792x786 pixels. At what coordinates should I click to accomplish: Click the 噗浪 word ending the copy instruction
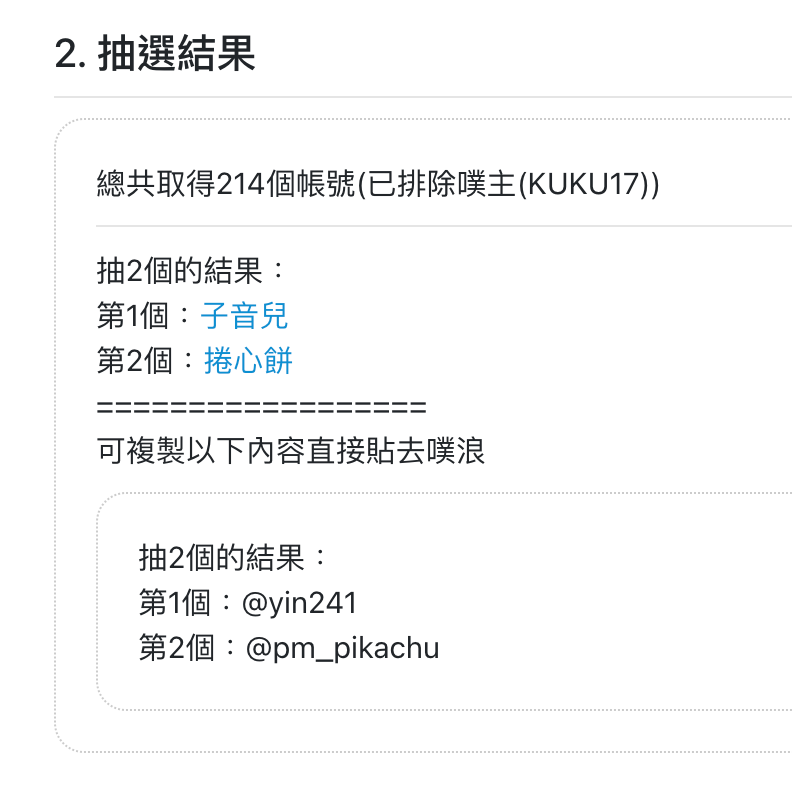[456, 451]
